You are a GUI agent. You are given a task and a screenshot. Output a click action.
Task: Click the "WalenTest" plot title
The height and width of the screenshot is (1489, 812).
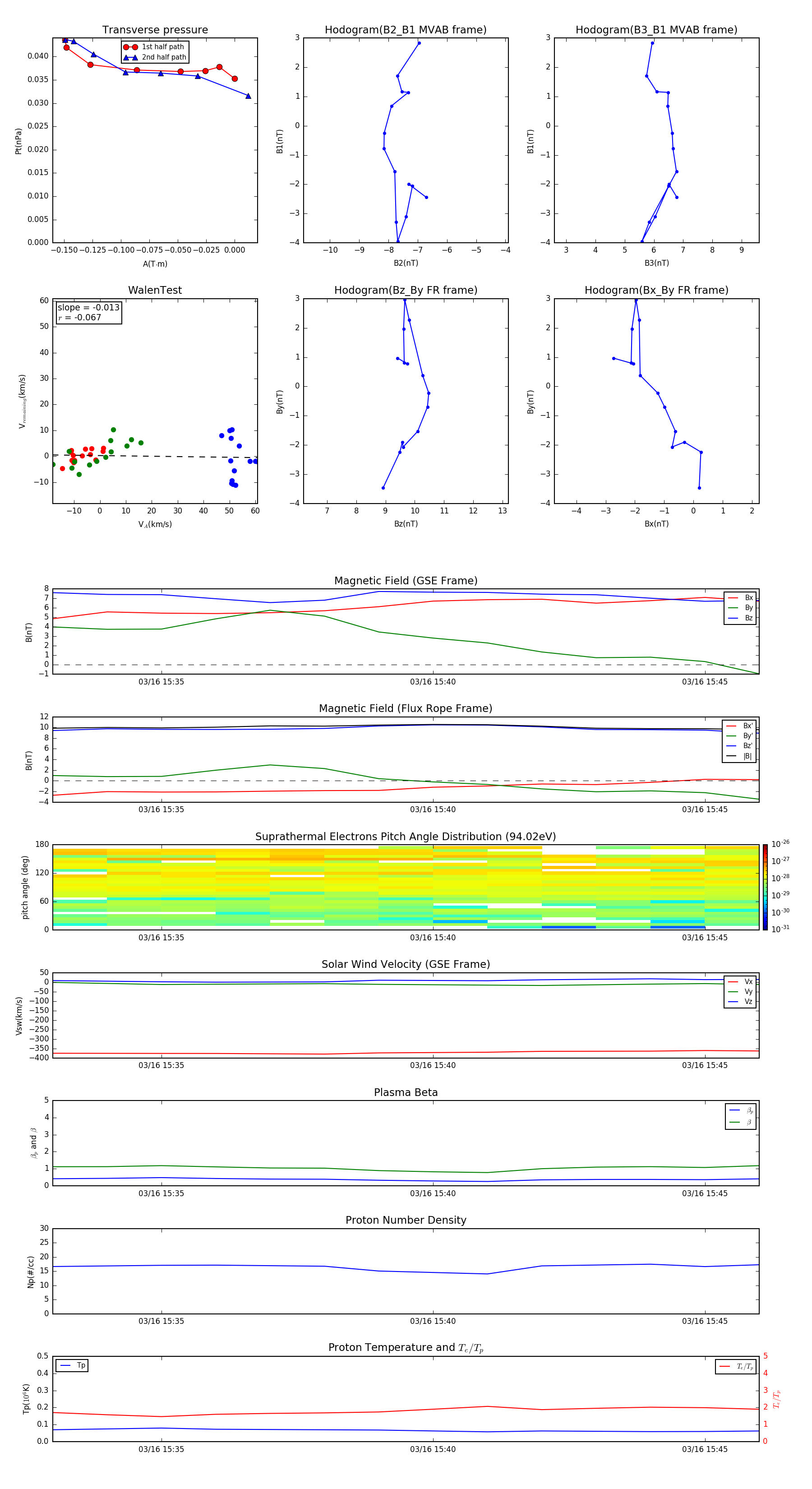click(155, 290)
